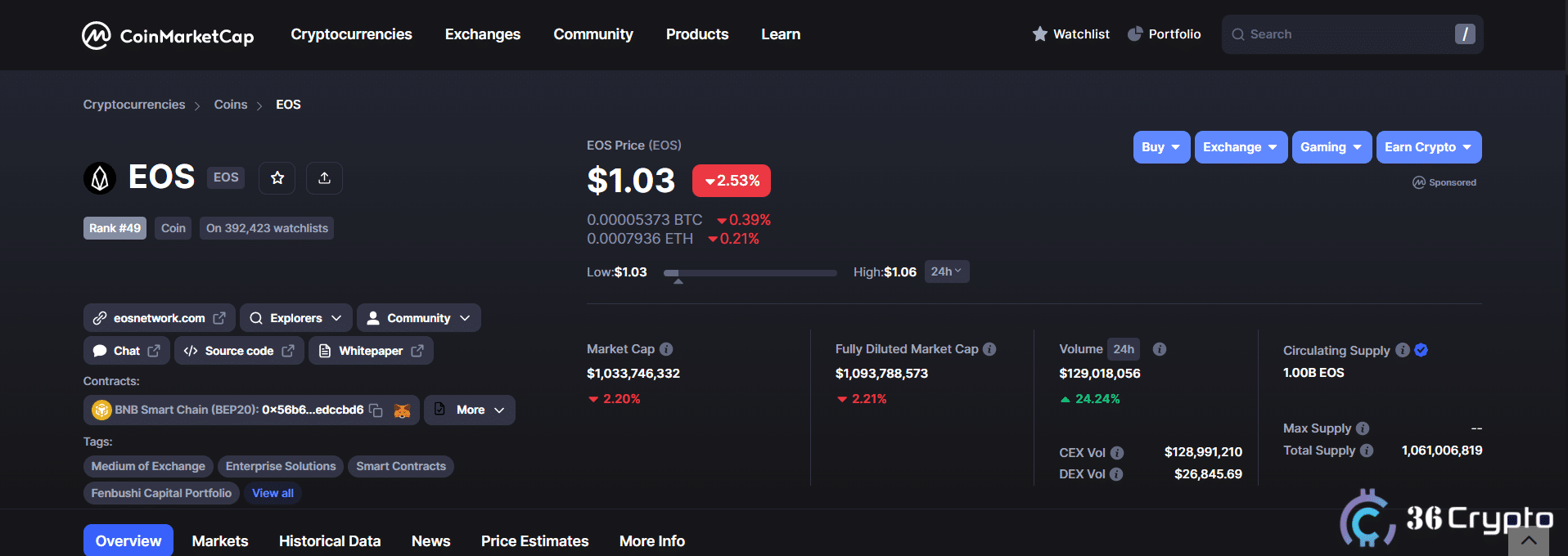Copy the BNB Smart Chain contract address
The image size is (1568, 556).
376,410
